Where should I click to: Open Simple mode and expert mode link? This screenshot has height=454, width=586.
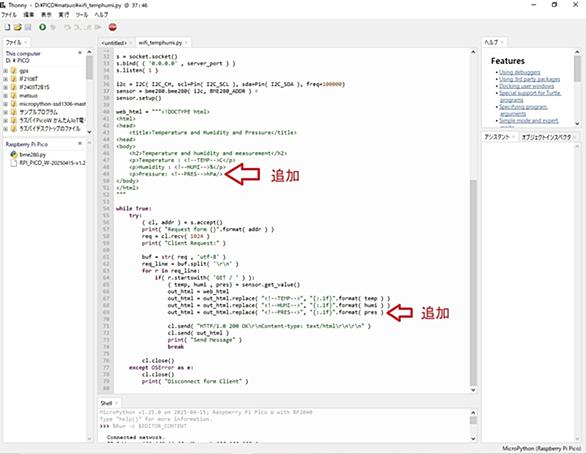point(529,121)
